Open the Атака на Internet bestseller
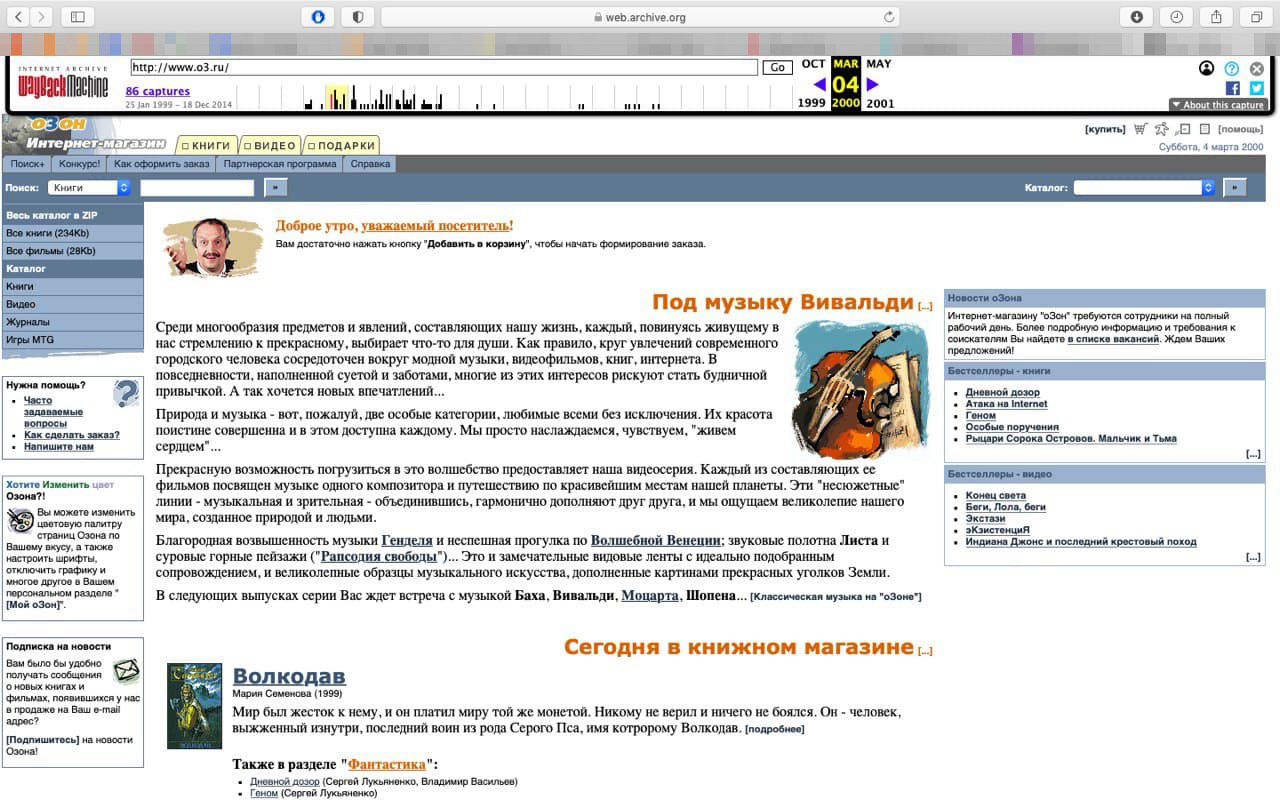This screenshot has height=800, width=1280. pyautogui.click(x=1007, y=404)
